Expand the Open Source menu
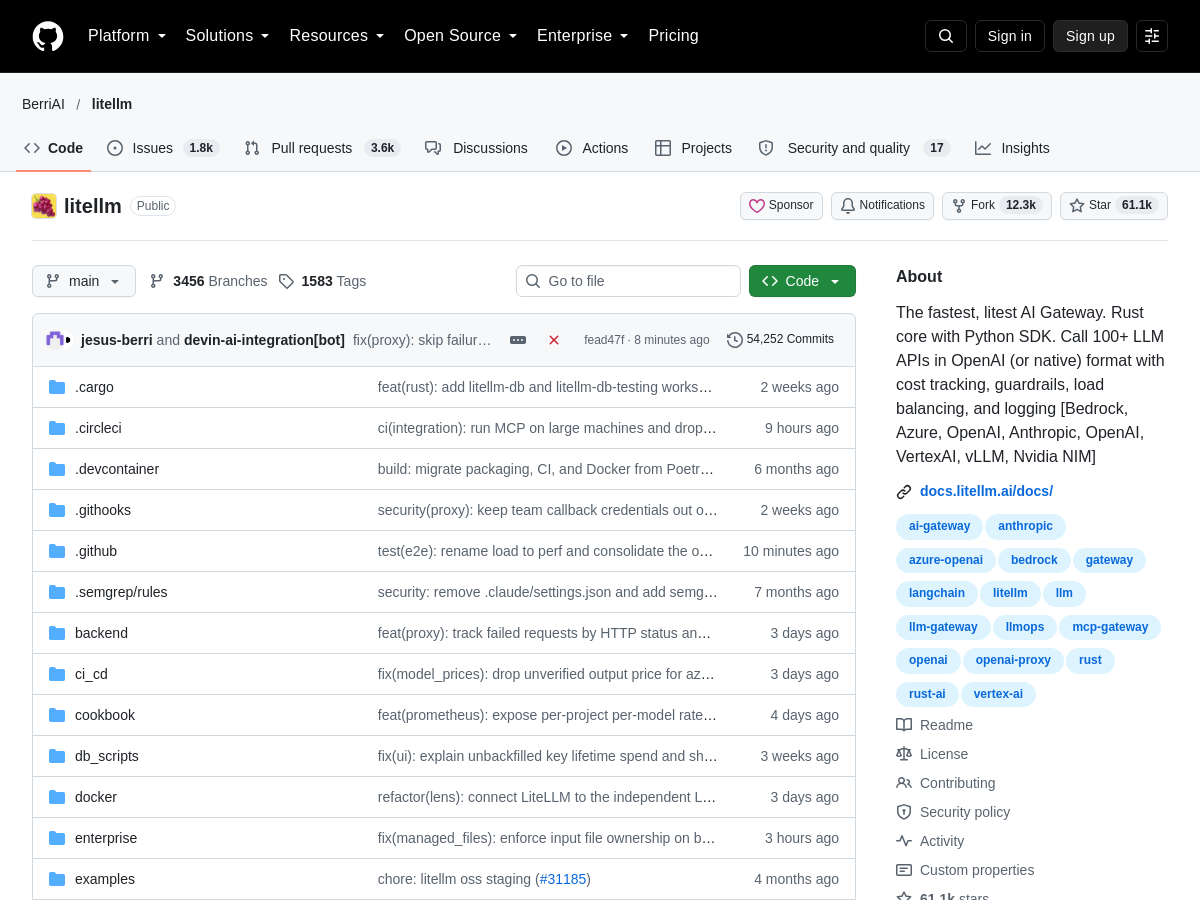This screenshot has width=1200, height=900. 461,36
